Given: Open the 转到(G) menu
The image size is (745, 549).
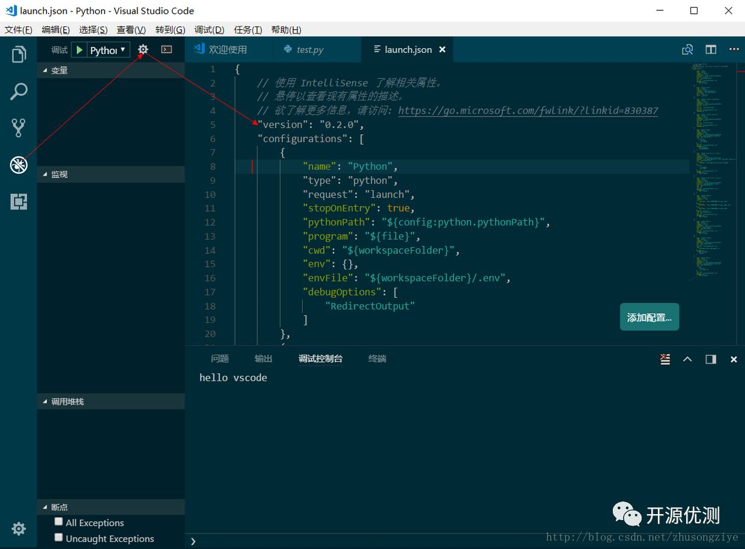Looking at the screenshot, I should pyautogui.click(x=170, y=30).
